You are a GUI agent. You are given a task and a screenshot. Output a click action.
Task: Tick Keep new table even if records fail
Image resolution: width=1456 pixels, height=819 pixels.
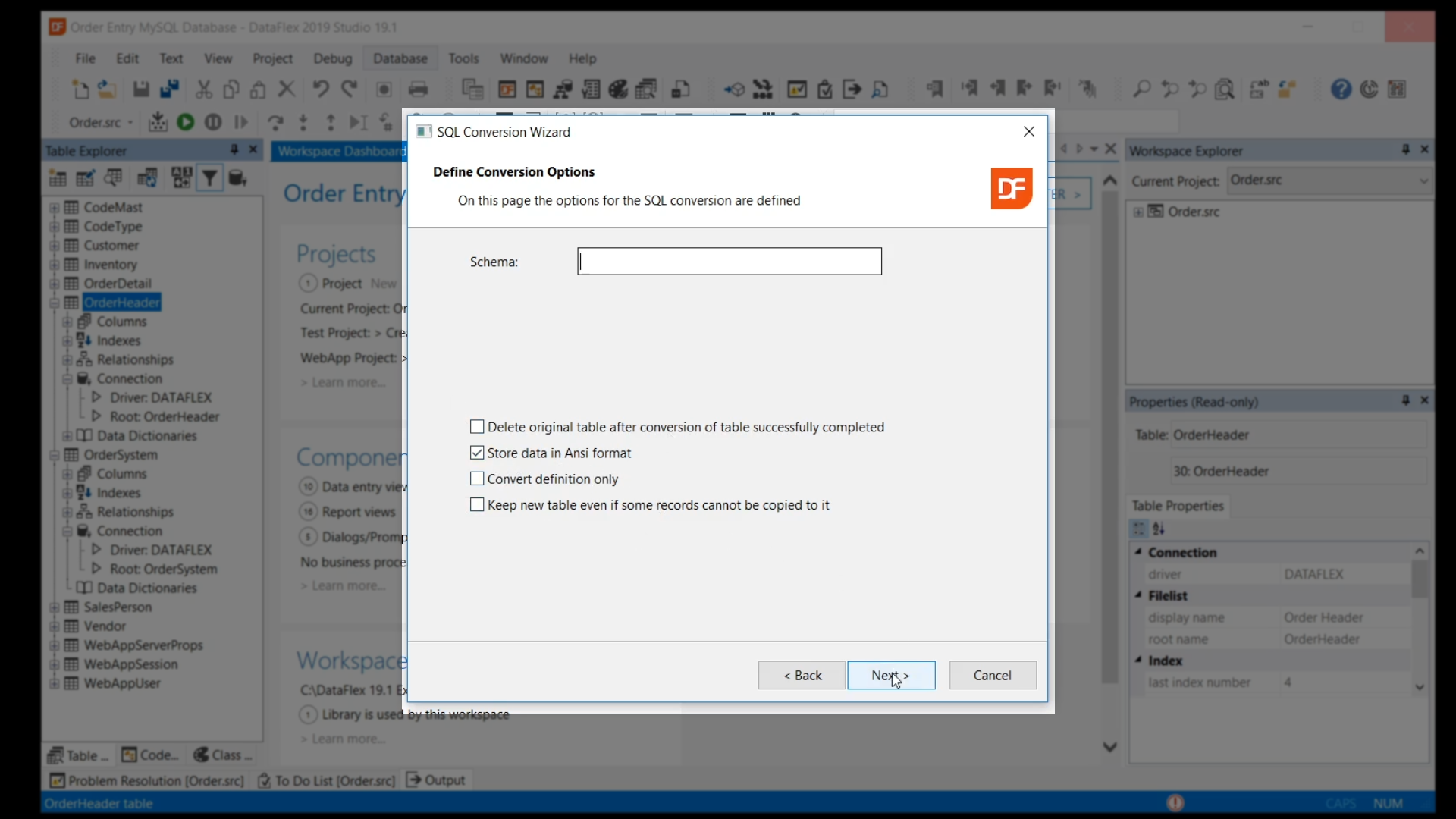coord(477,504)
